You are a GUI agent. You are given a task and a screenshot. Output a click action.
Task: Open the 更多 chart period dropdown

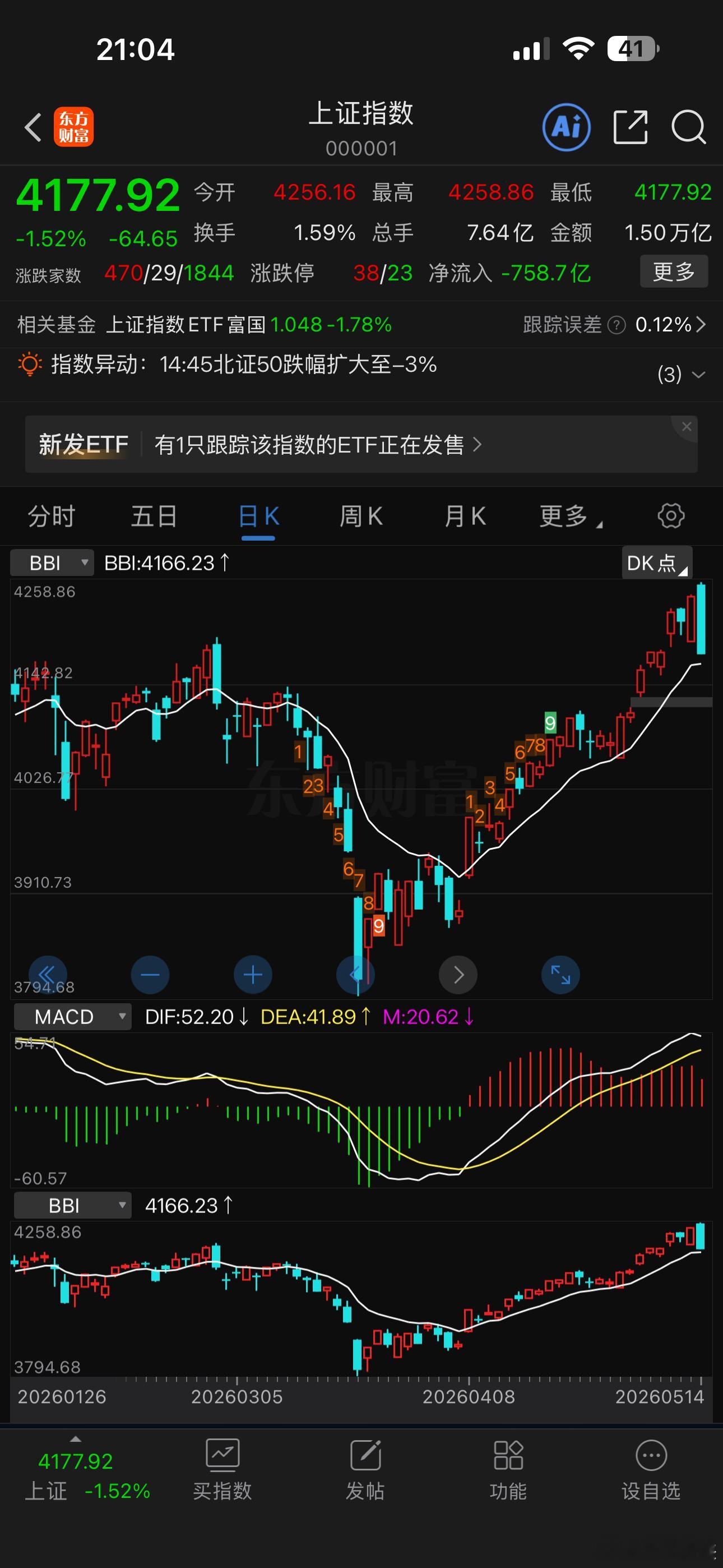coord(571,516)
